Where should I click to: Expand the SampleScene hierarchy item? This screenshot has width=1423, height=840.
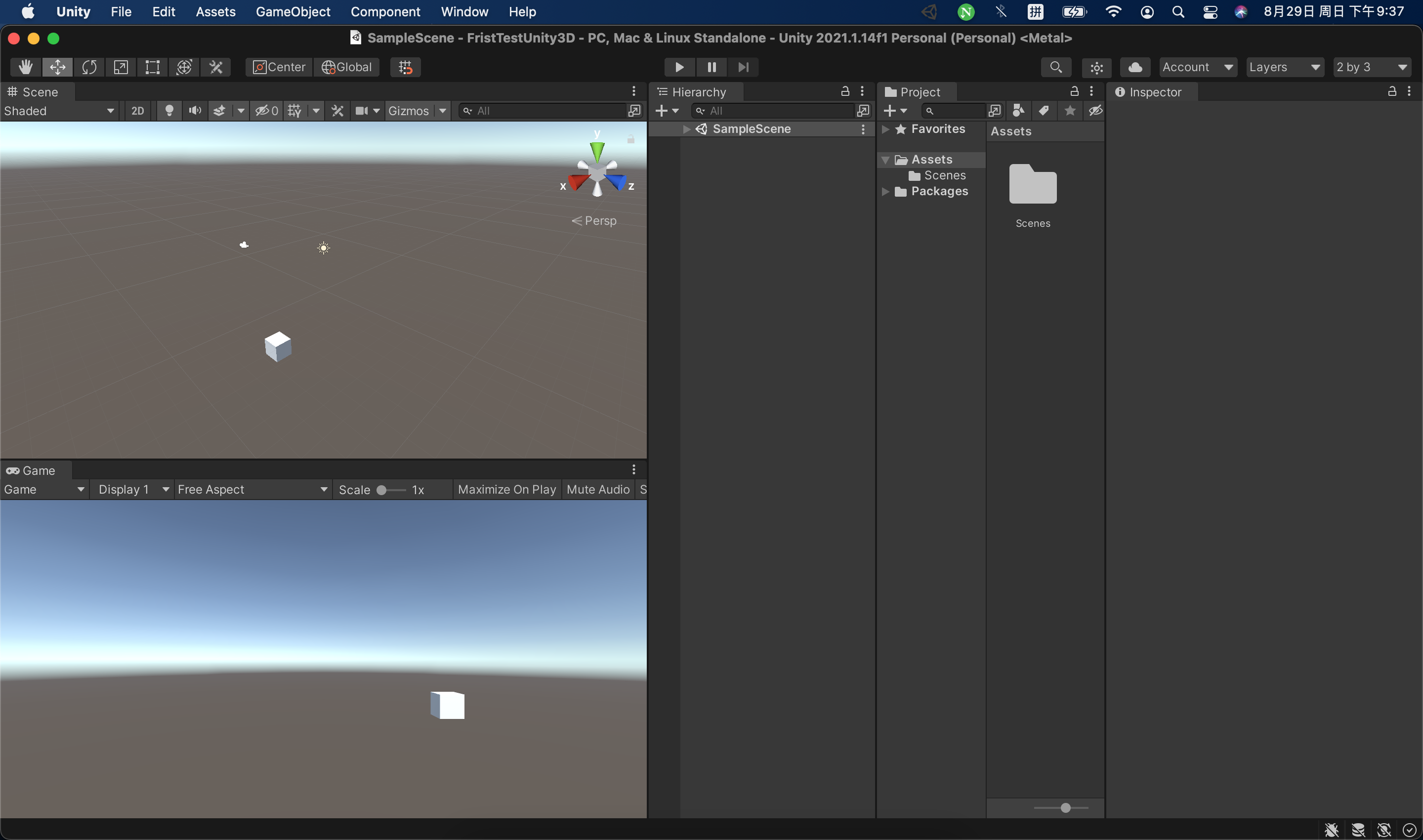click(686, 129)
